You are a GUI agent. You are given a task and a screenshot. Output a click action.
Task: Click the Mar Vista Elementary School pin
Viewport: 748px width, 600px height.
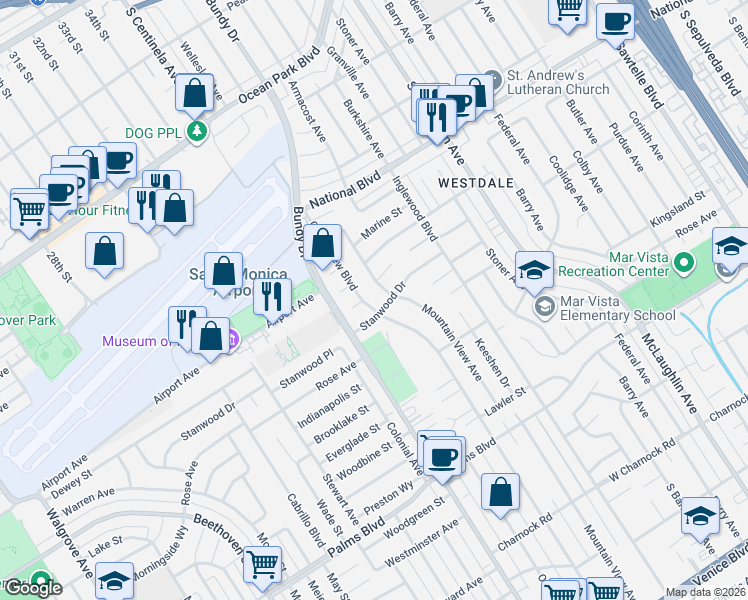coord(544,307)
